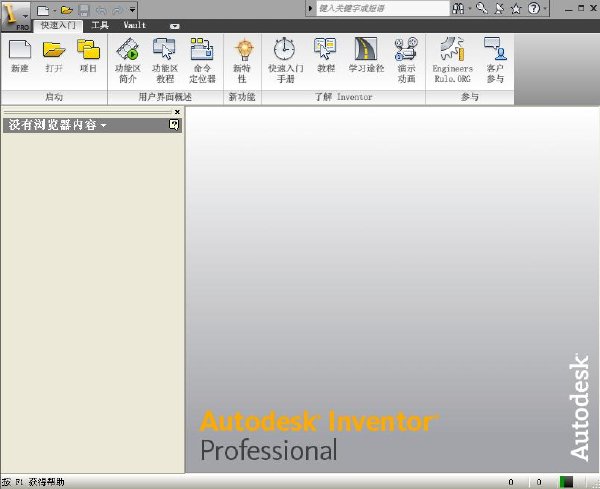Viewport: 600px width, 489px height.
Task: Click the binoculars search icon
Action: coord(458,8)
